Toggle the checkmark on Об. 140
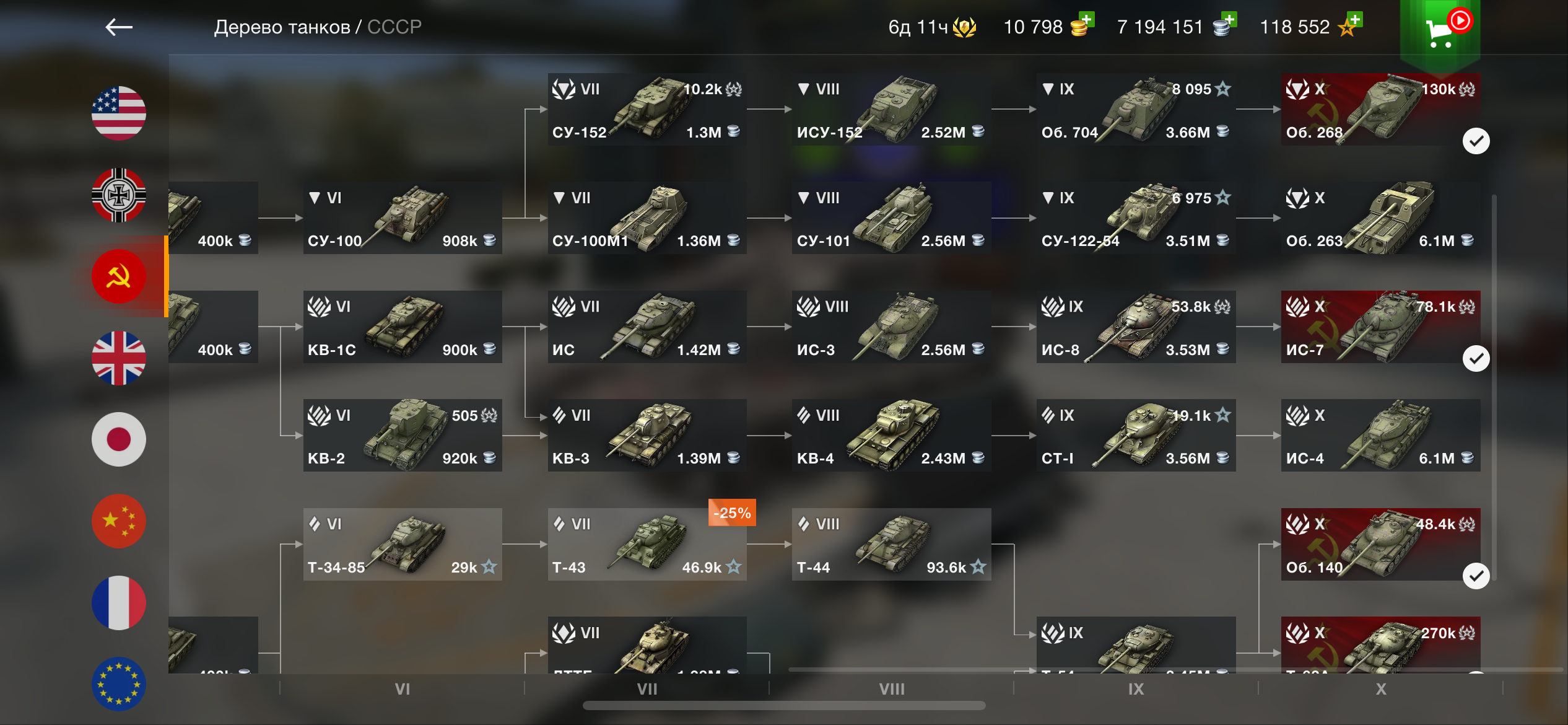This screenshot has width=1568, height=725. tap(1476, 576)
